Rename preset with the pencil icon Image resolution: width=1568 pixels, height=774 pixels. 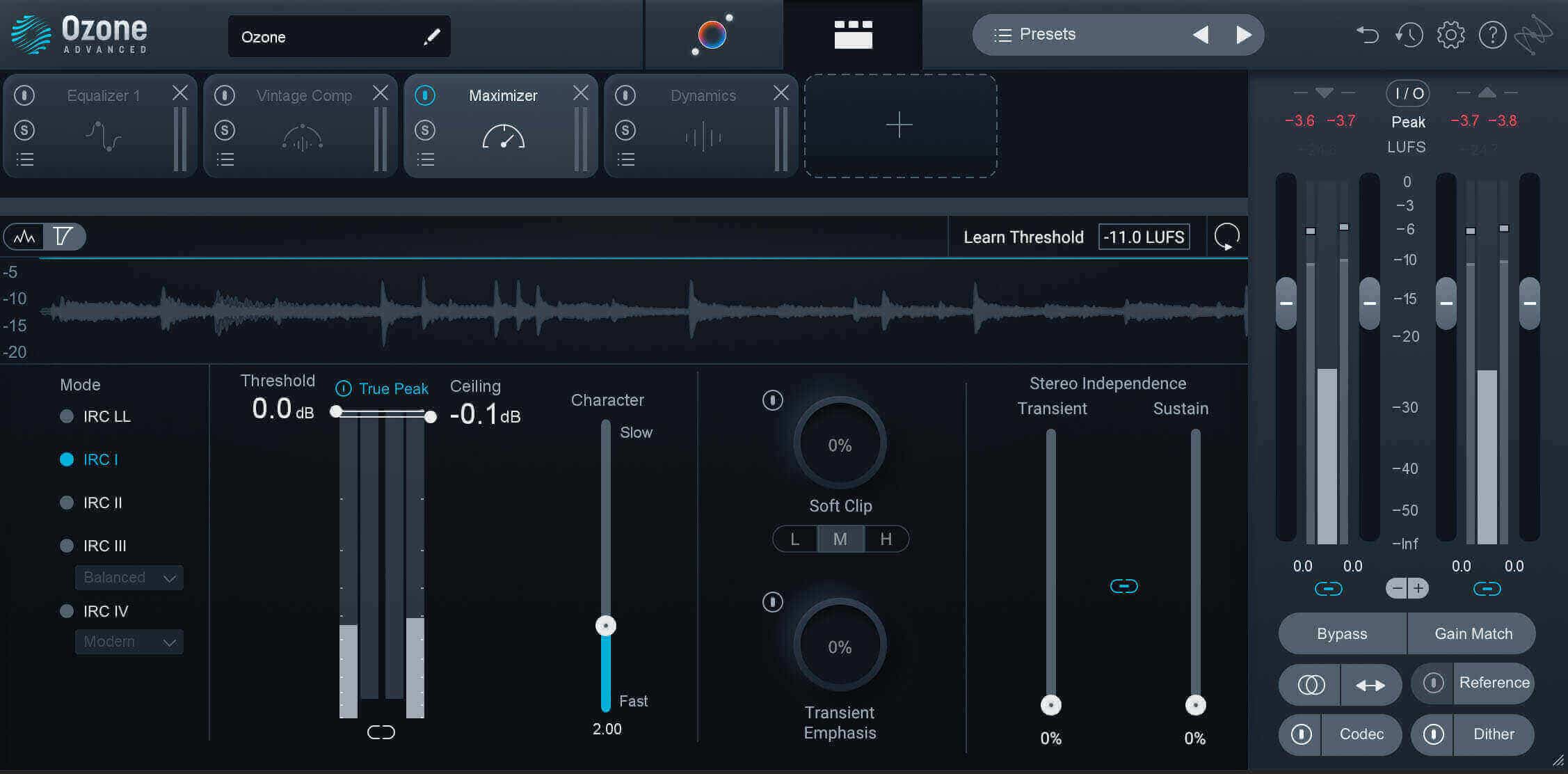click(431, 37)
